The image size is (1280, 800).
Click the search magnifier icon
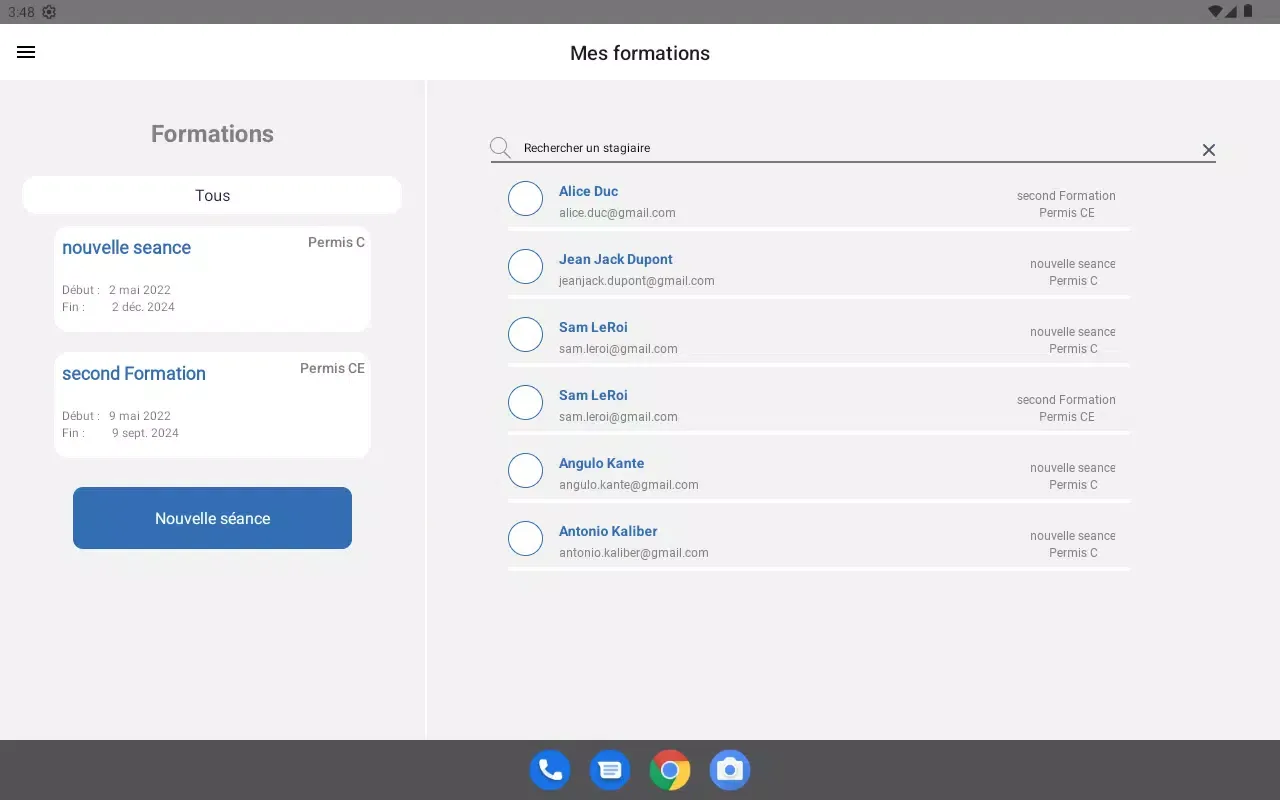click(501, 149)
